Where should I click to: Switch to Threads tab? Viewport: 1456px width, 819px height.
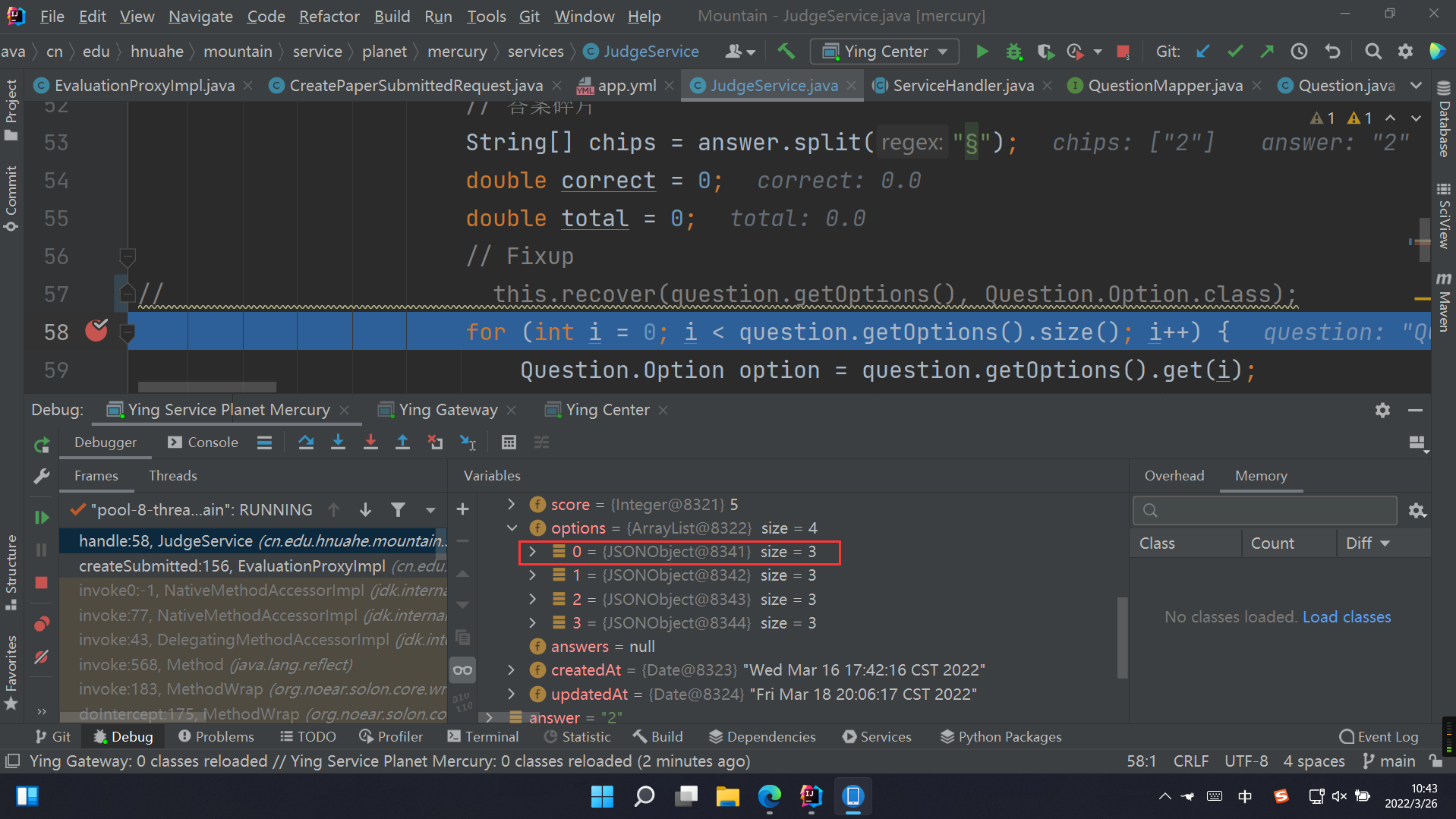point(173,476)
